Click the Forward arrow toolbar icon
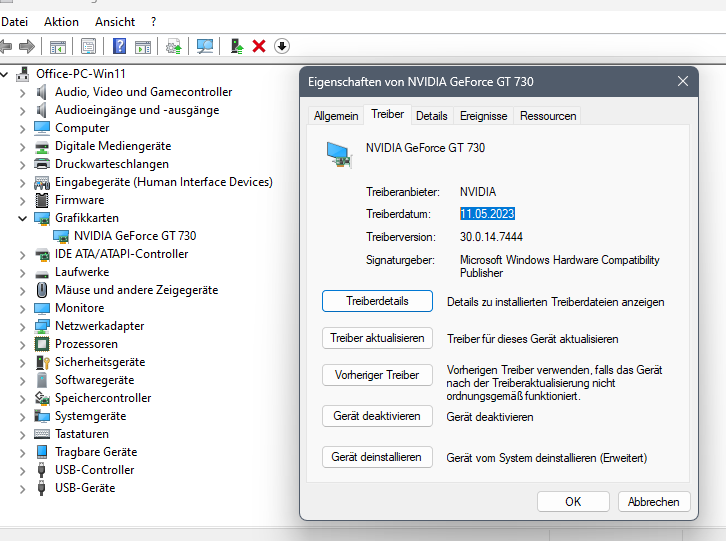 point(27,46)
